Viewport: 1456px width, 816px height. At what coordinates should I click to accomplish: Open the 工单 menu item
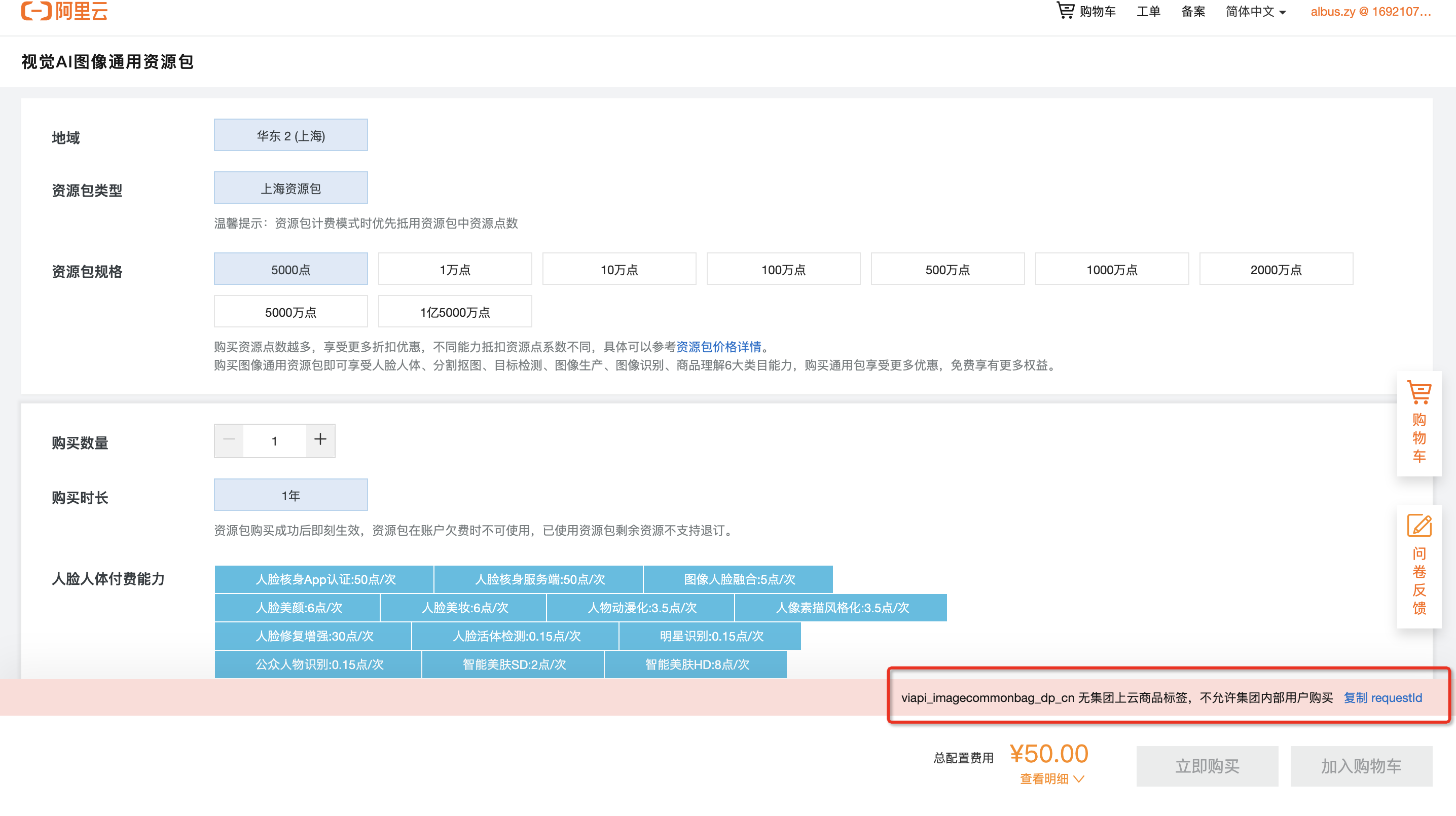point(1148,12)
